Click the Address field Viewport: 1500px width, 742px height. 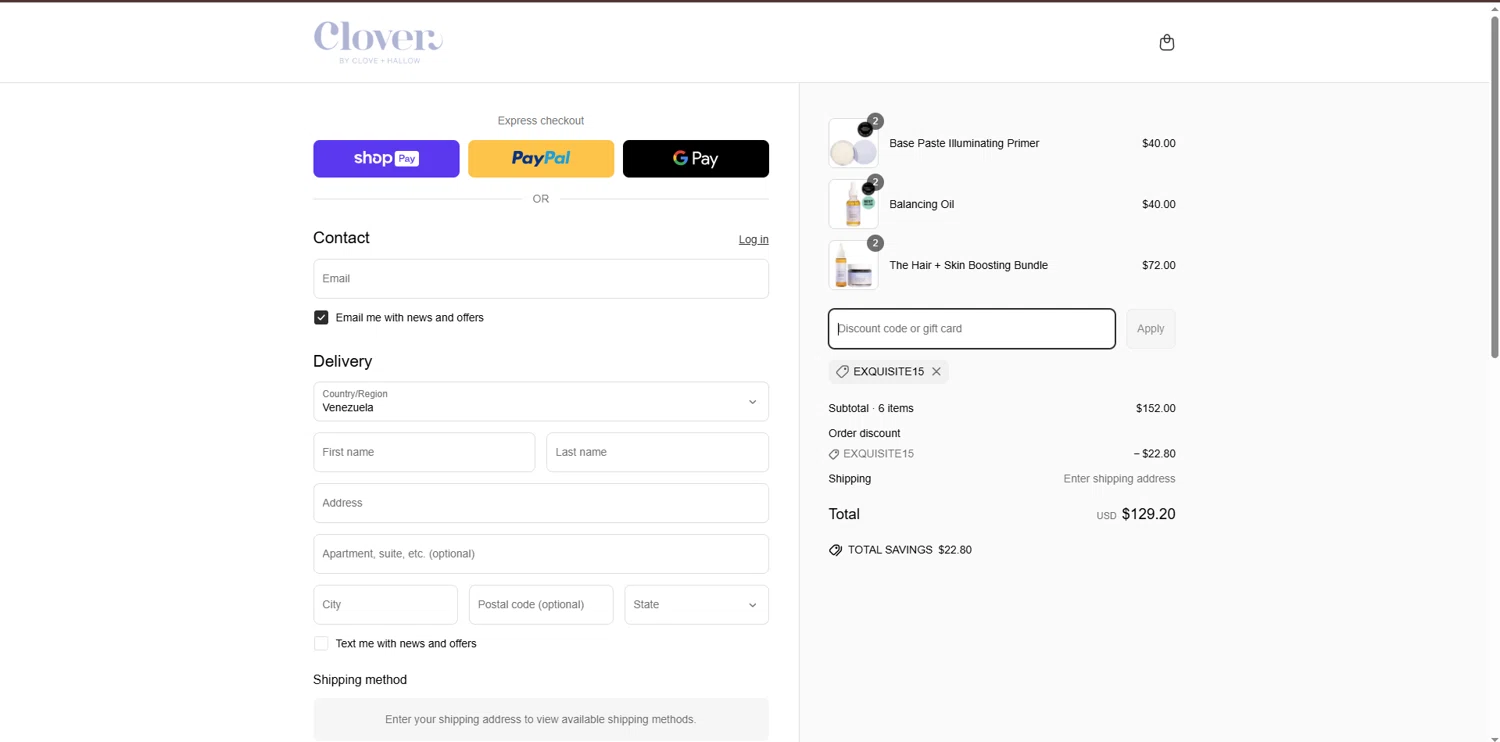pyautogui.click(x=541, y=503)
